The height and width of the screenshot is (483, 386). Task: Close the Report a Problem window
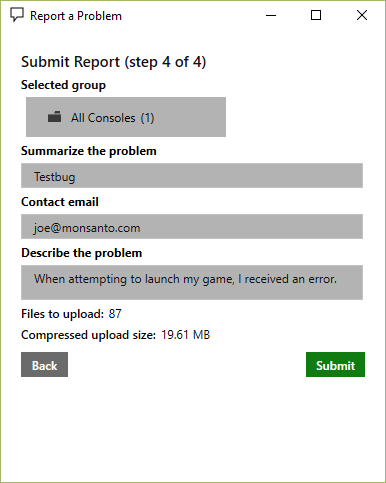pos(362,15)
